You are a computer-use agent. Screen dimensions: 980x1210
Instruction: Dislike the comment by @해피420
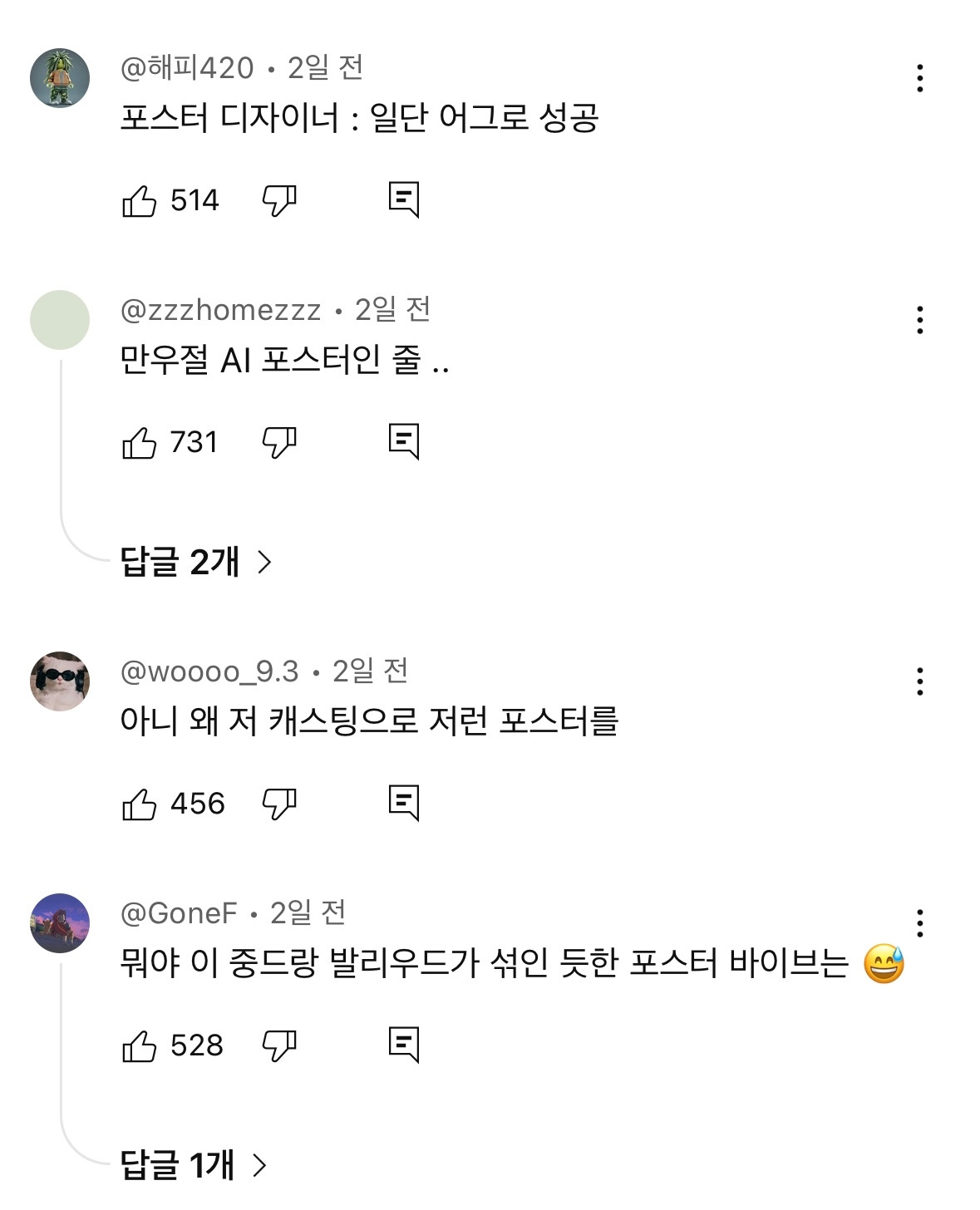pos(279,201)
